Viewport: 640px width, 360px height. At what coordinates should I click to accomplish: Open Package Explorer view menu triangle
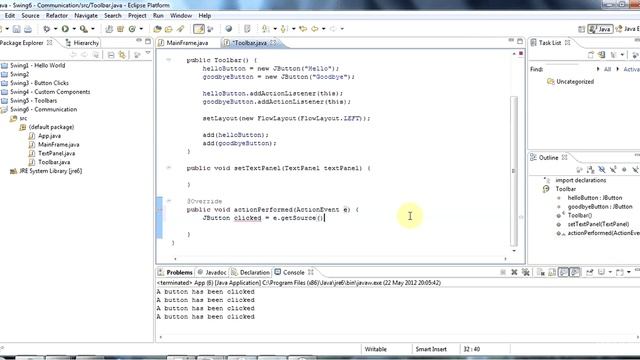(148, 53)
